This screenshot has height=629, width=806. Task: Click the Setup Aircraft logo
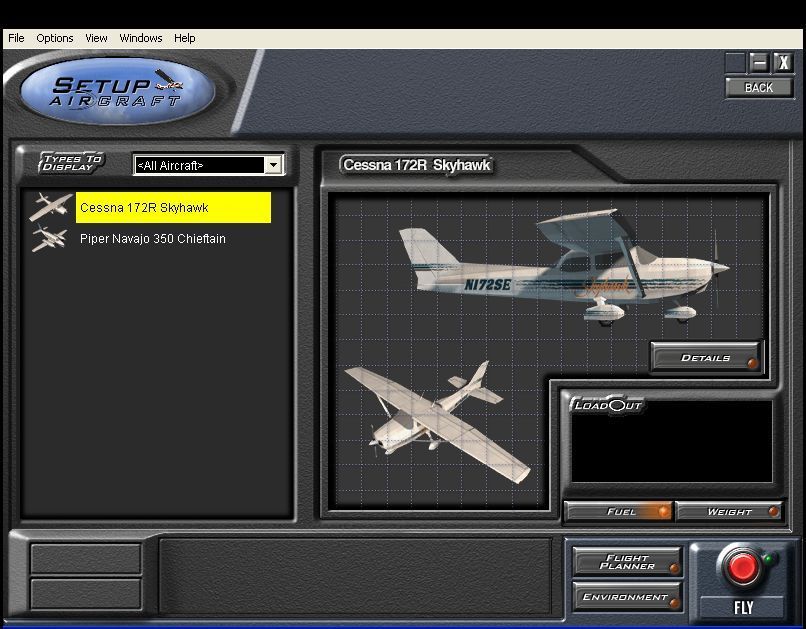pos(117,90)
